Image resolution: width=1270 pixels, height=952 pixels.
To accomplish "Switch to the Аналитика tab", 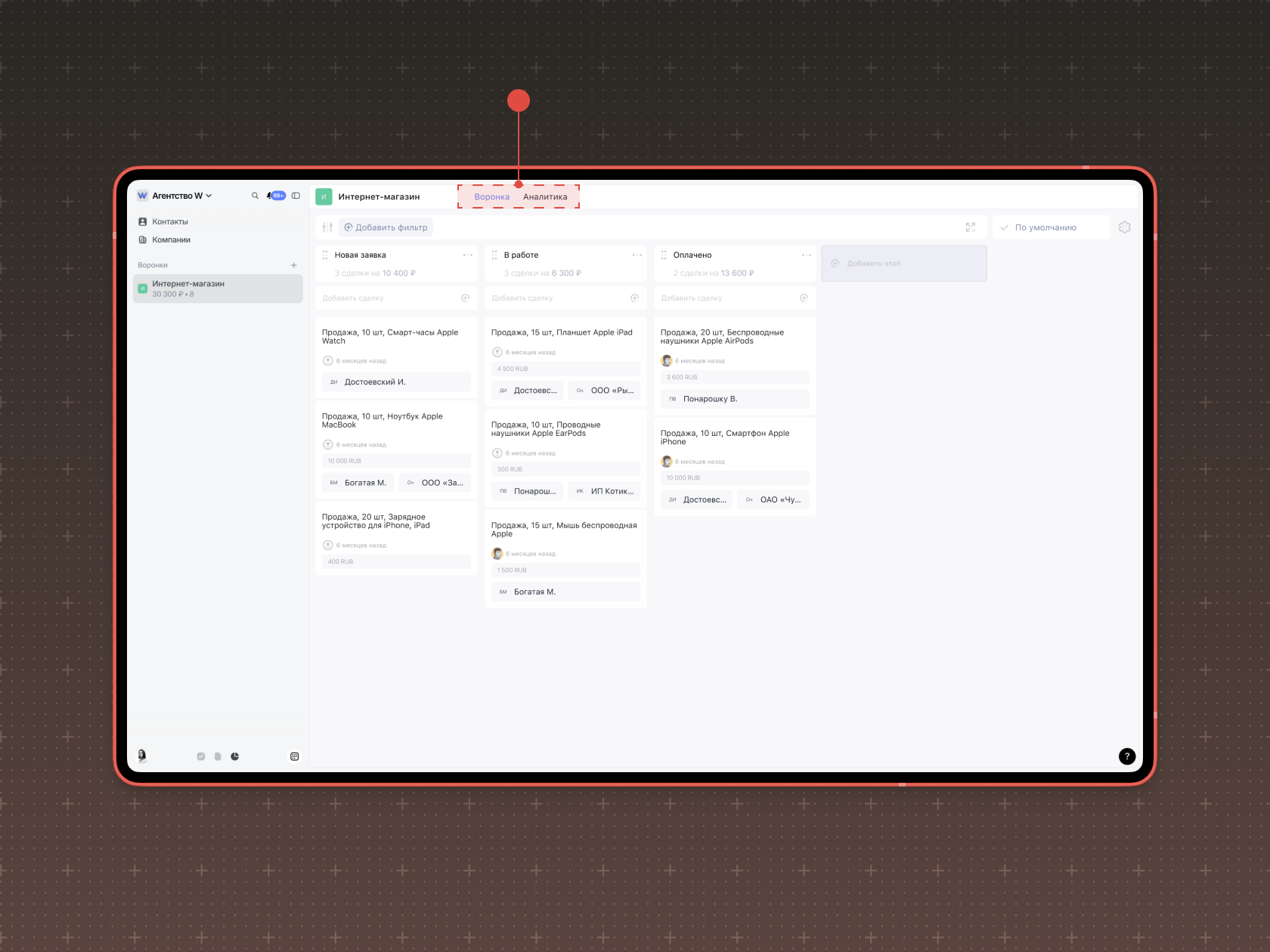I will click(x=545, y=196).
